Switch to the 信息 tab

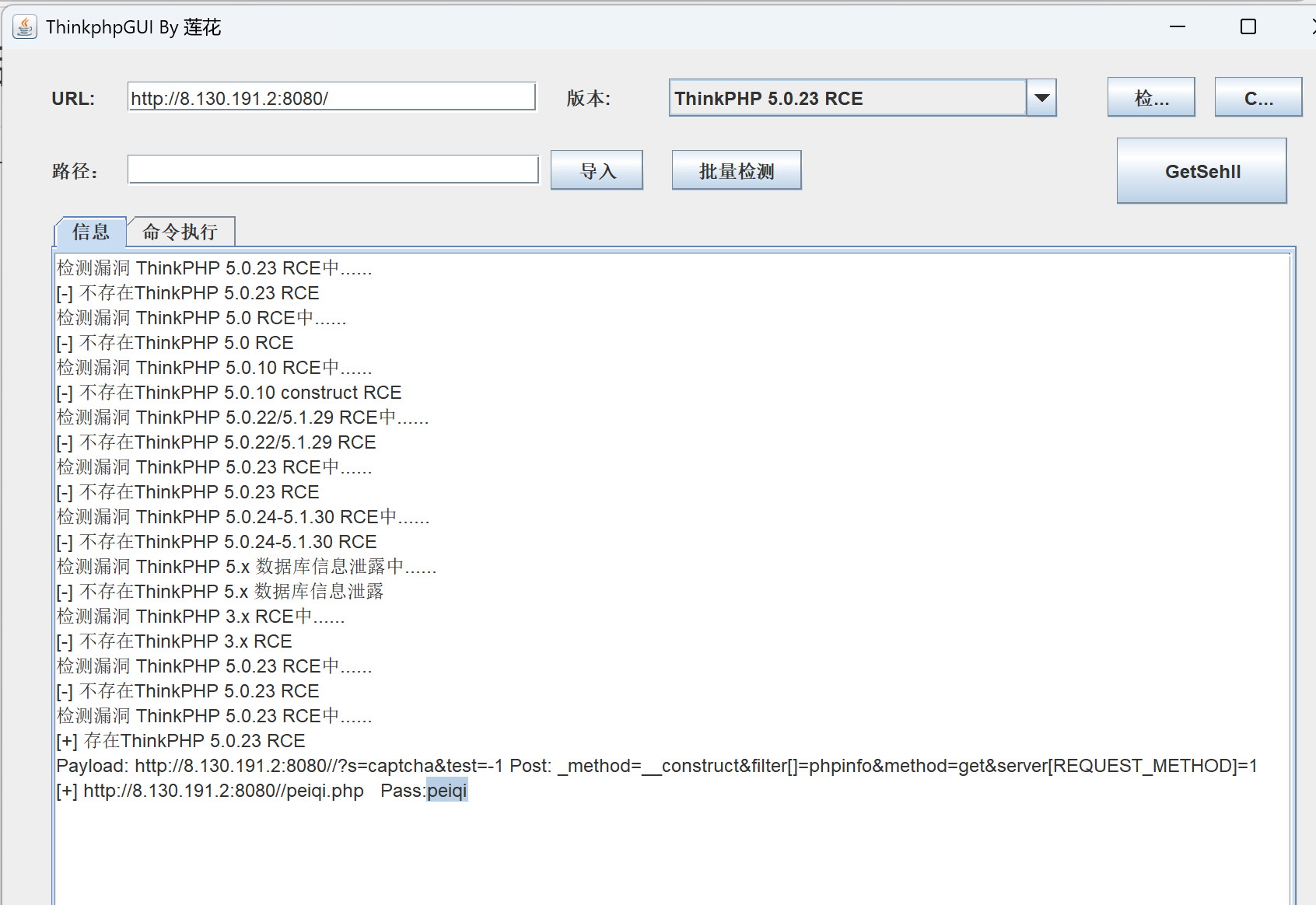pos(90,232)
